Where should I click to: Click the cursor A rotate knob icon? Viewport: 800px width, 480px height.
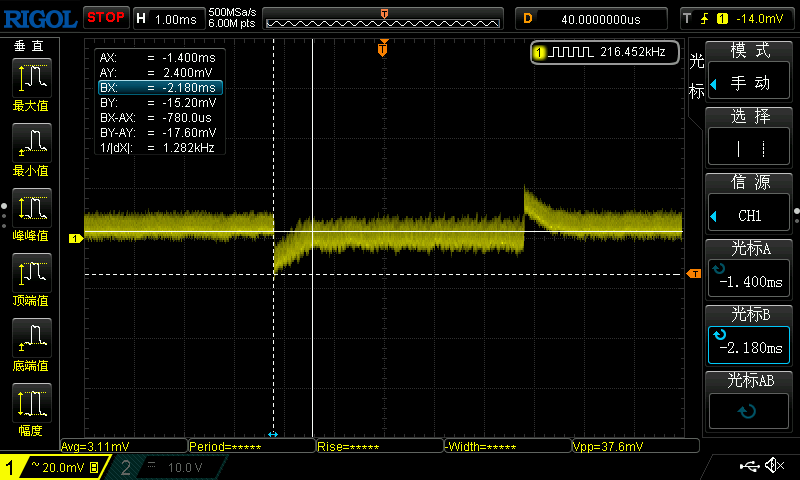pyautogui.click(x=719, y=268)
